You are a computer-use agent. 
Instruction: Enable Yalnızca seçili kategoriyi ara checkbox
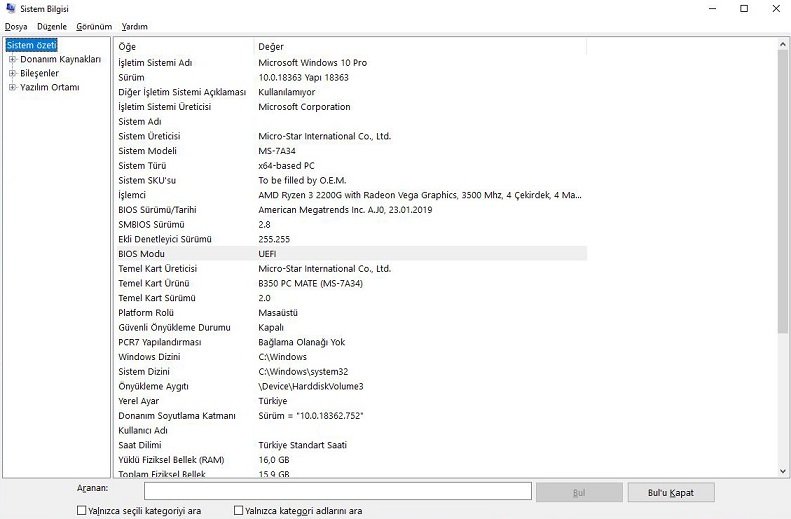tap(82, 510)
